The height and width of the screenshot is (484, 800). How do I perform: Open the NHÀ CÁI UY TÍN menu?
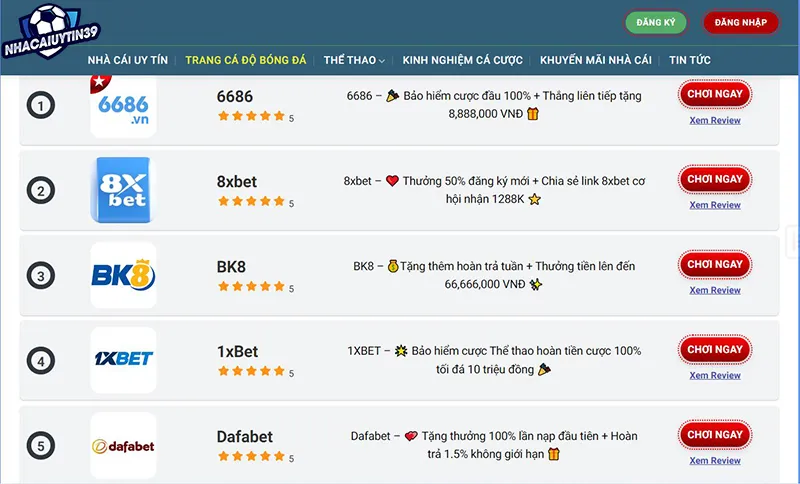coord(128,60)
